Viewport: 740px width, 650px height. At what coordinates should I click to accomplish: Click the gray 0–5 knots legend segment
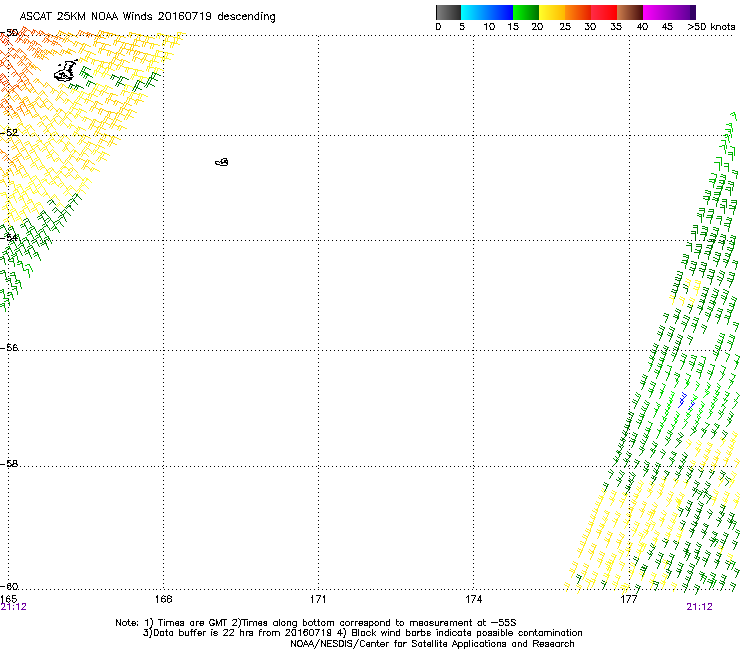(448, 12)
